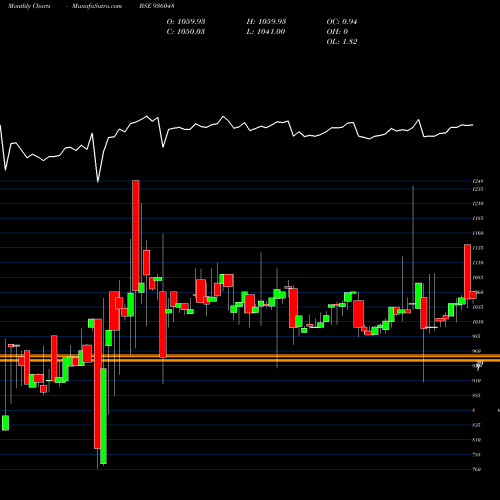
Task: Select the "BSE 936048" symbol label
Action: click(x=157, y=6)
